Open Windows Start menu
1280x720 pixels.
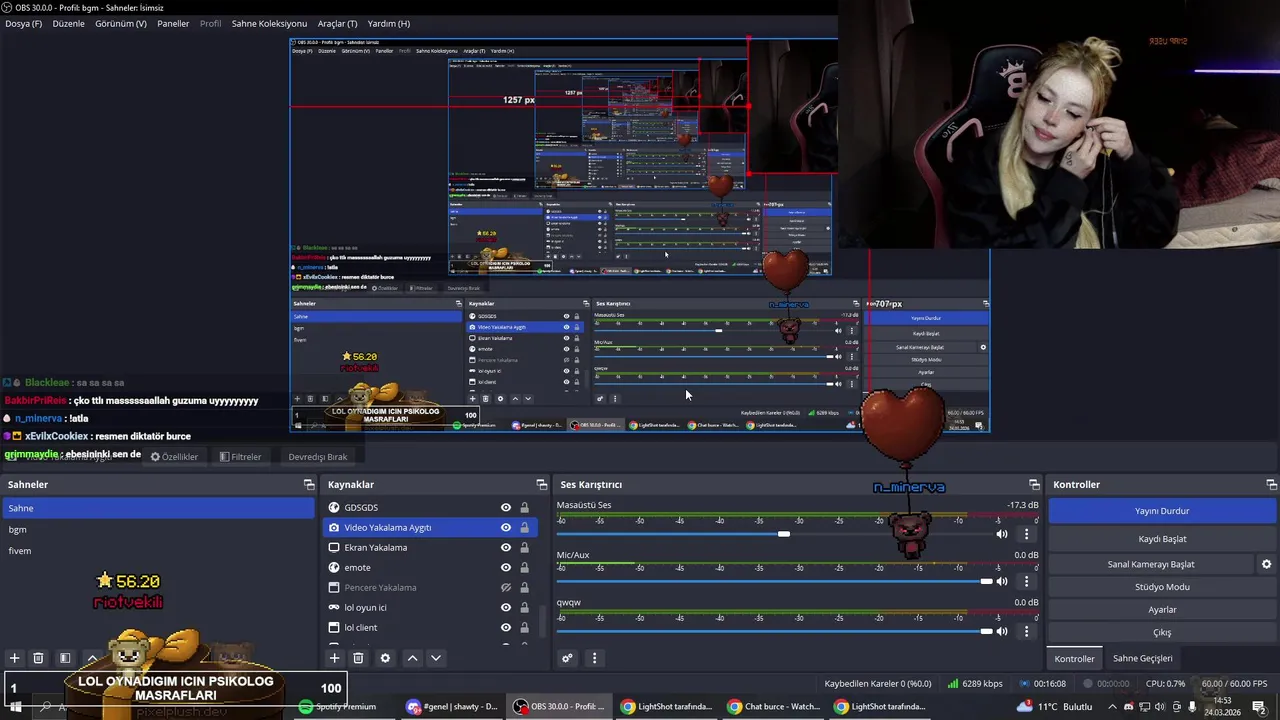[15, 706]
